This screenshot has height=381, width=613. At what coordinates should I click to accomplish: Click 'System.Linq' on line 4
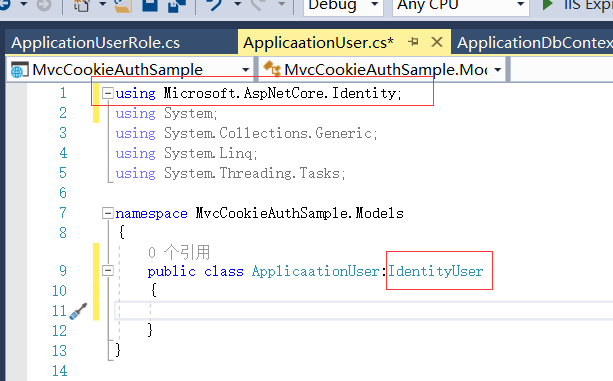[x=208, y=153]
